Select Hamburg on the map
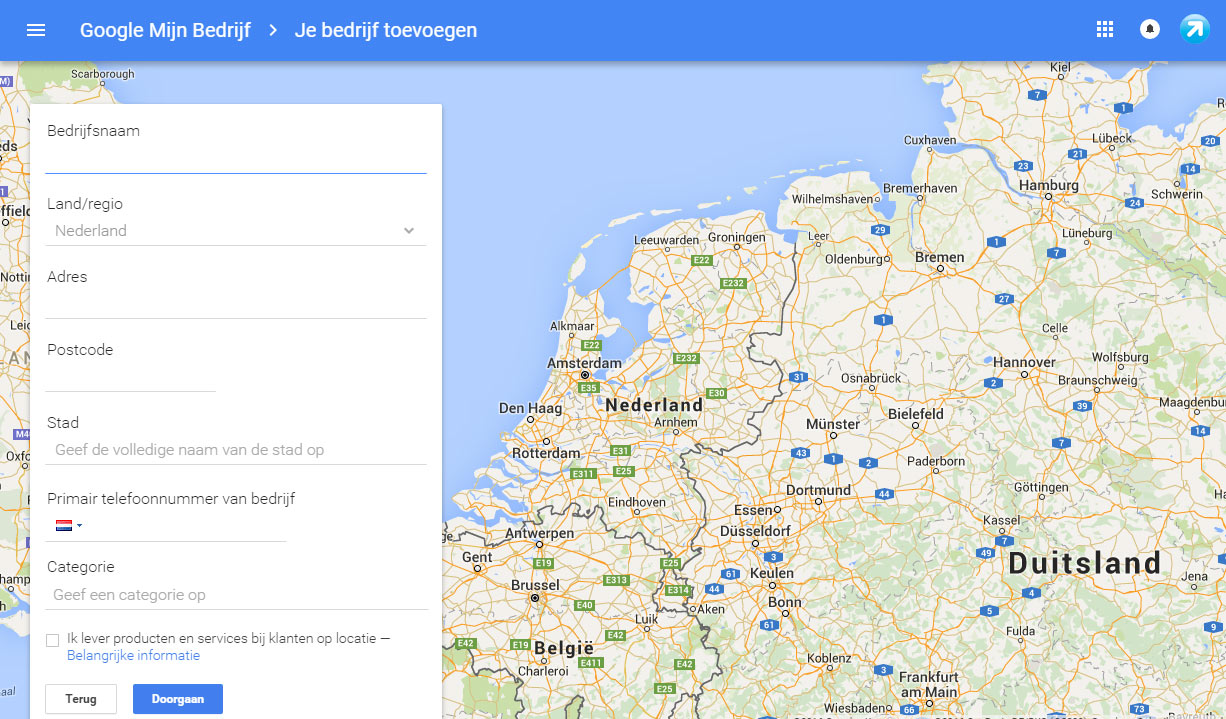 point(1049,185)
